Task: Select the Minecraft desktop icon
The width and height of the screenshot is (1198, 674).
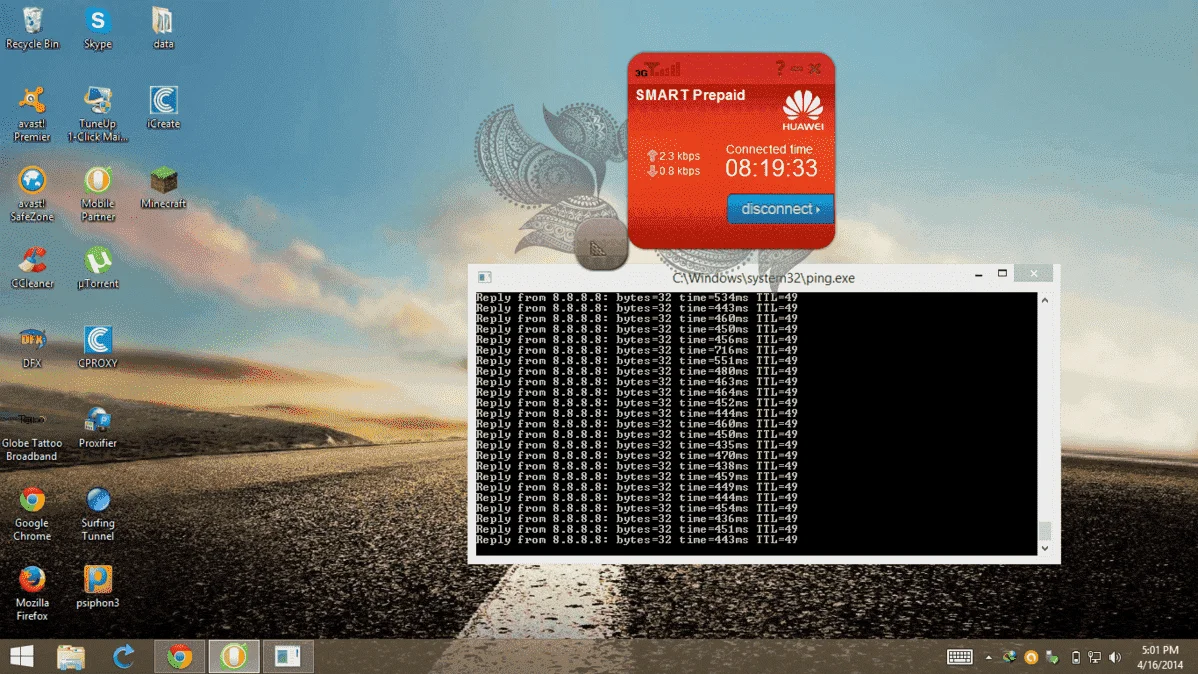Action: click(x=163, y=187)
